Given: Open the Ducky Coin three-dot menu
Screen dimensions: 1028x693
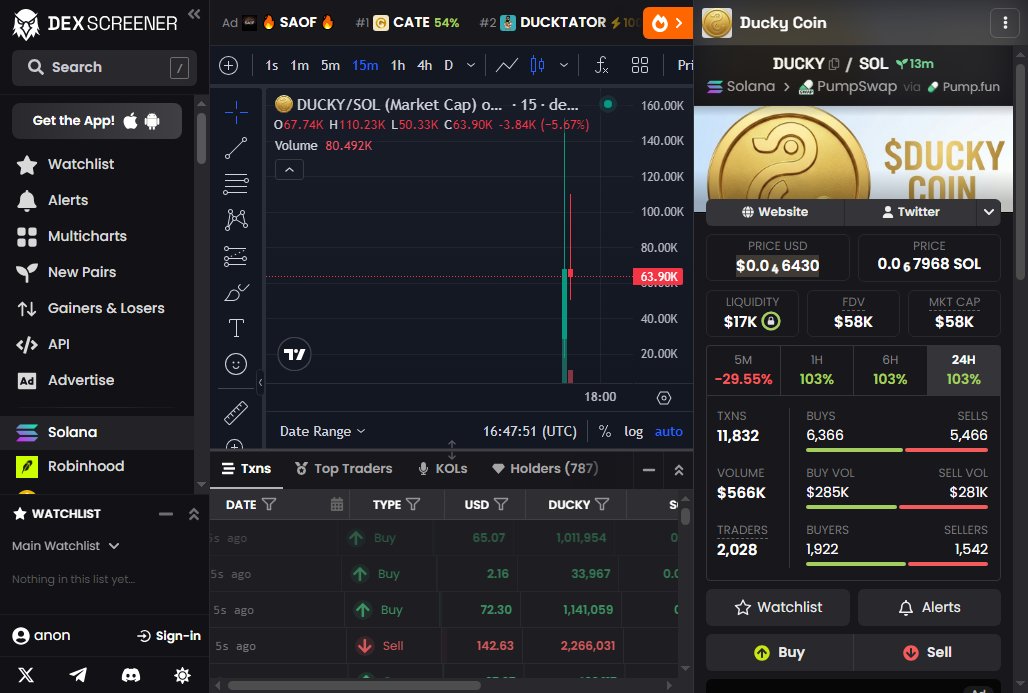Looking at the screenshot, I should pyautogui.click(x=1005, y=23).
